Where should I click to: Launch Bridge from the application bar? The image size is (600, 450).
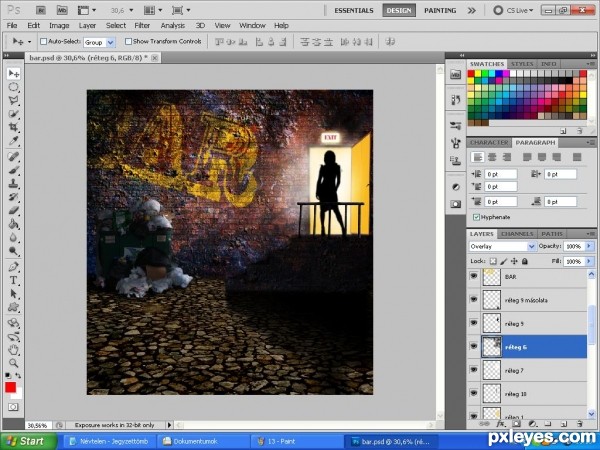coord(41,10)
